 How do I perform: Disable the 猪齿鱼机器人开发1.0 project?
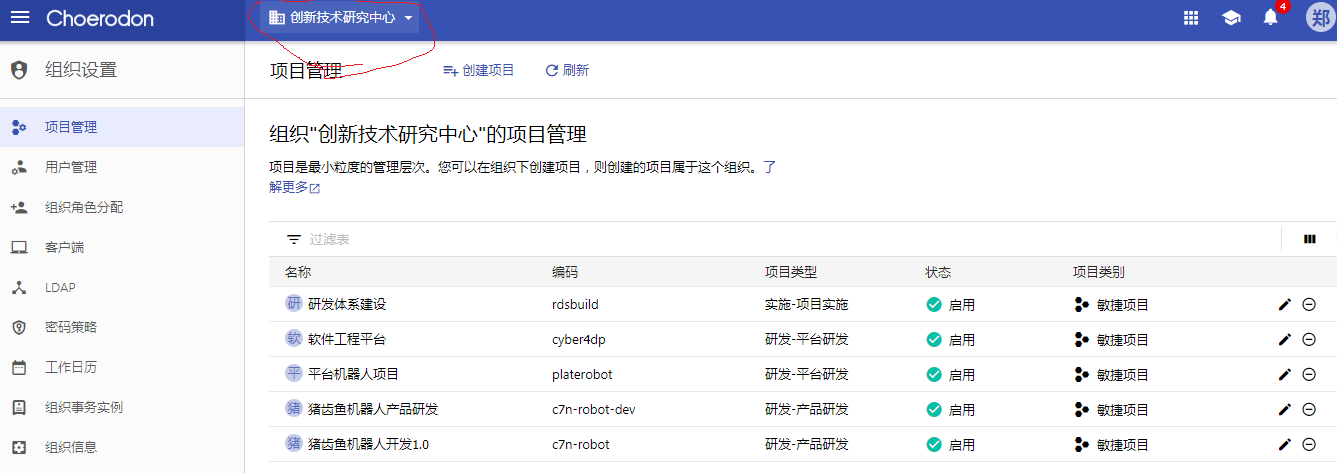coord(1309,444)
